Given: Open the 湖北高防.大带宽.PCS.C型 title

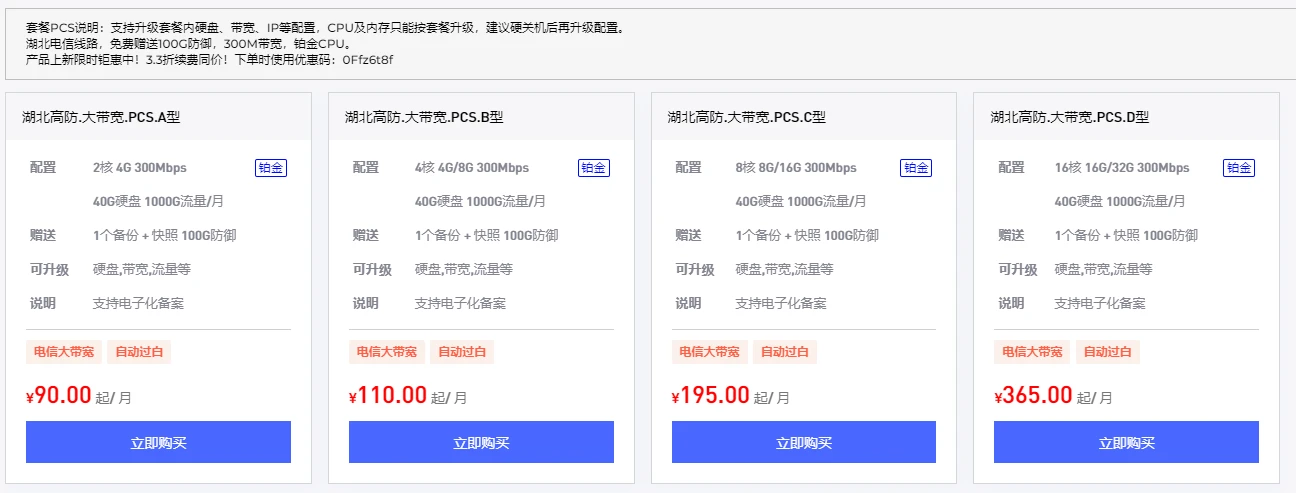Looking at the screenshot, I should 747,117.
